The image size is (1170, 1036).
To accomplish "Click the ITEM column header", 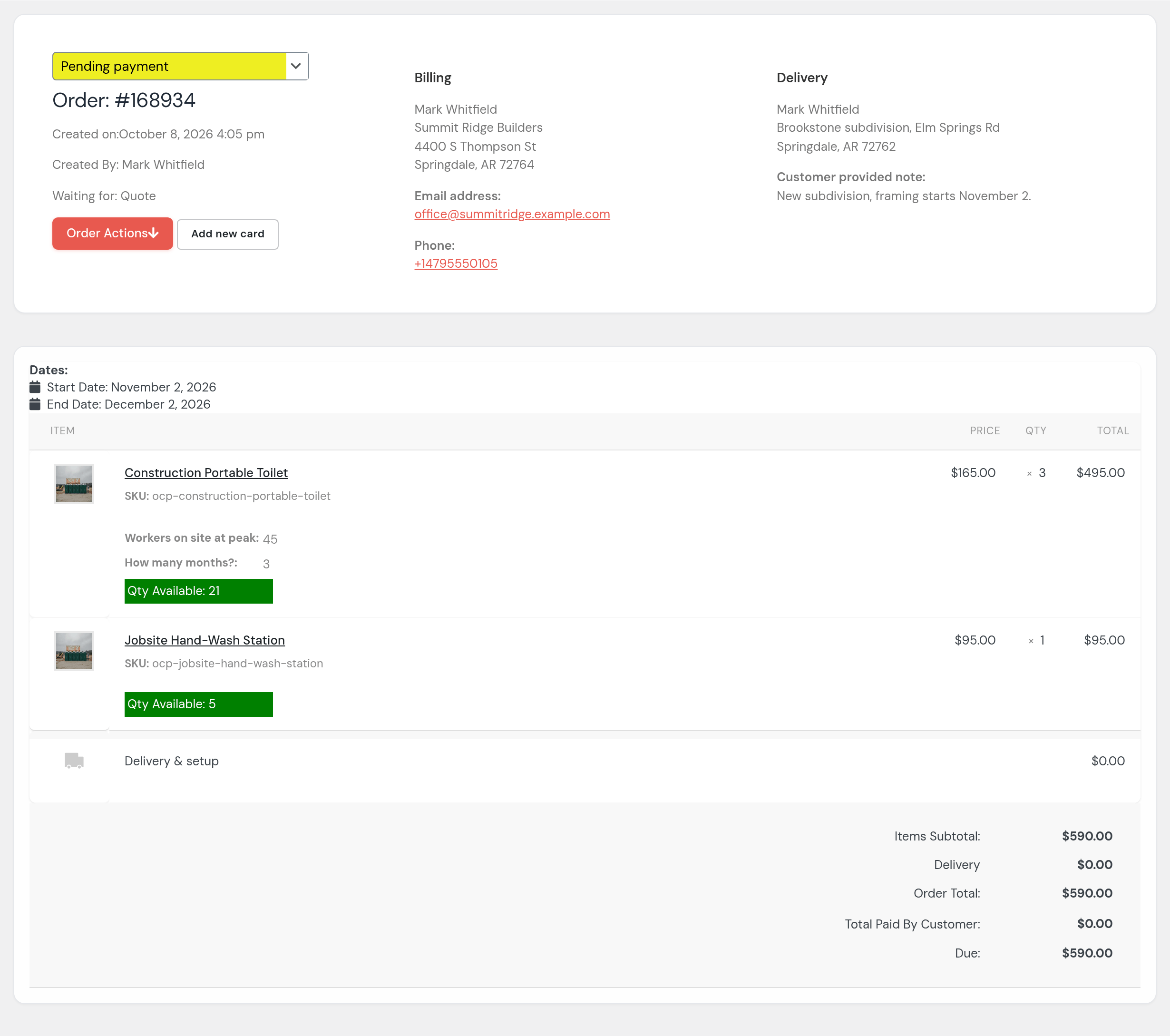I will pyautogui.click(x=62, y=430).
